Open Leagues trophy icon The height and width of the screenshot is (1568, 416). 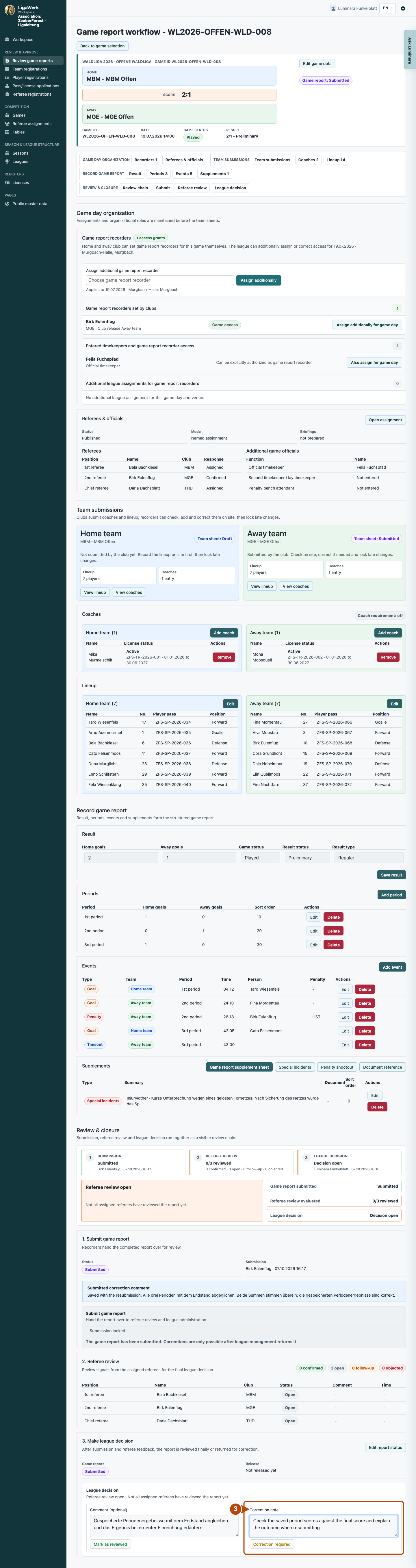point(7,161)
